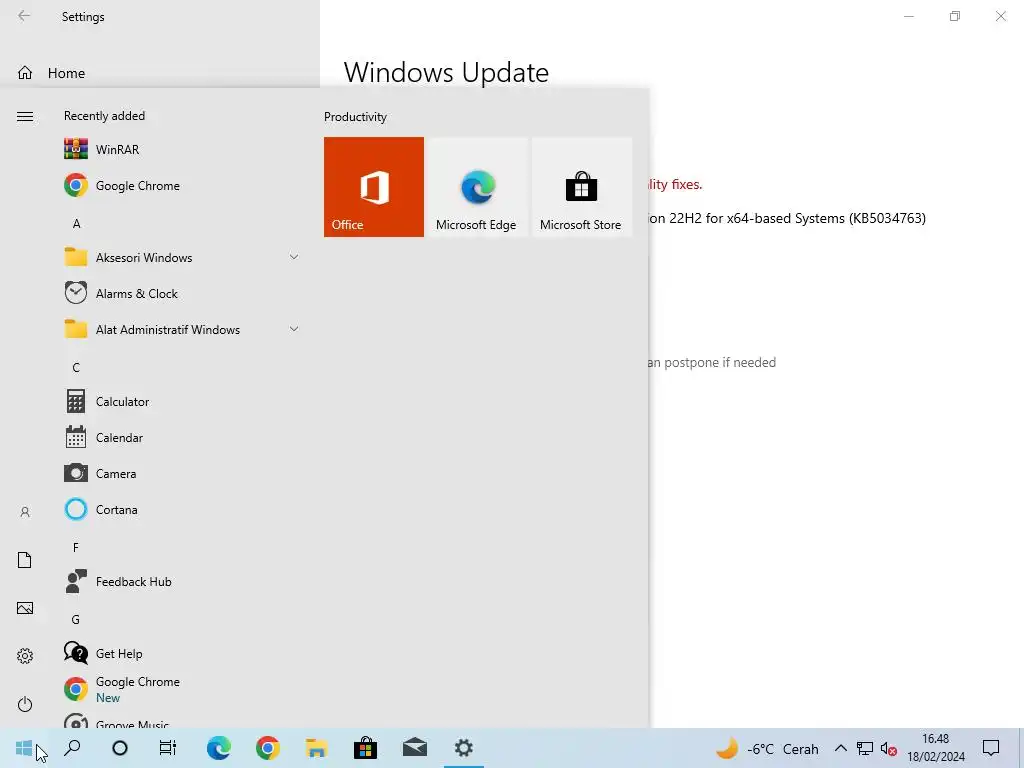The image size is (1024, 768).
Task: Open Task View on taskbar
Action: click(168, 748)
